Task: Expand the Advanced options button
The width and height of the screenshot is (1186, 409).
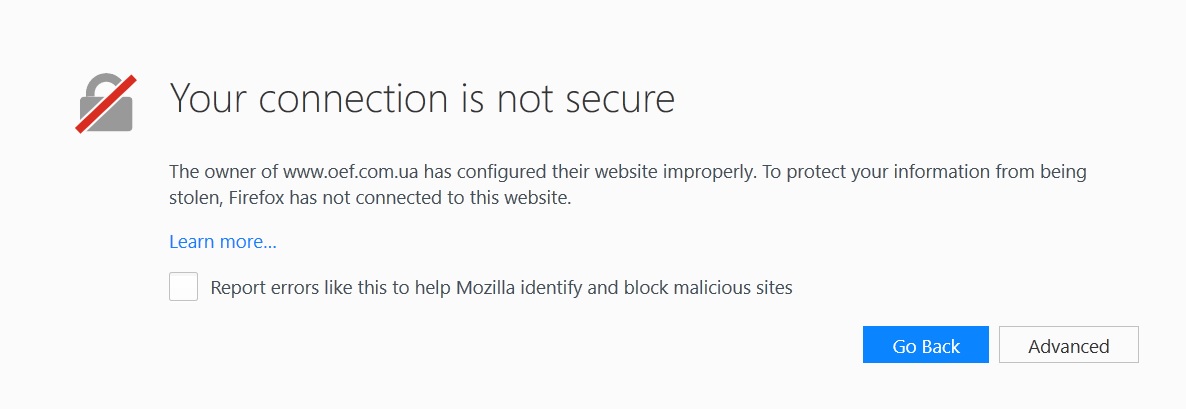Action: [x=1068, y=346]
